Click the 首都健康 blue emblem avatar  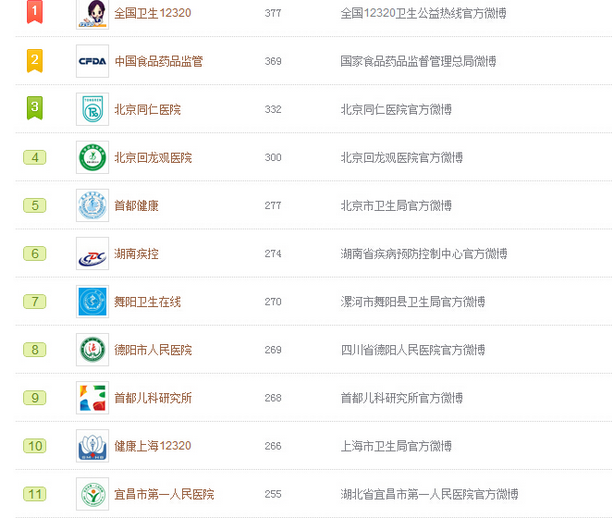point(93,205)
